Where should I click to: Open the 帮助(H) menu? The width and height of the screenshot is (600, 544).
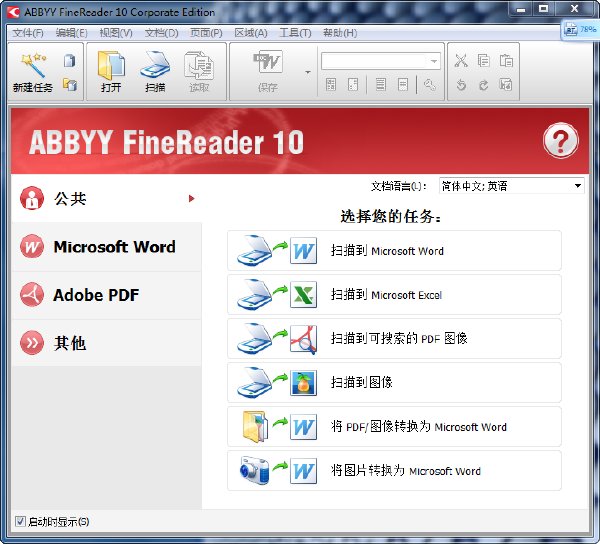click(x=340, y=33)
